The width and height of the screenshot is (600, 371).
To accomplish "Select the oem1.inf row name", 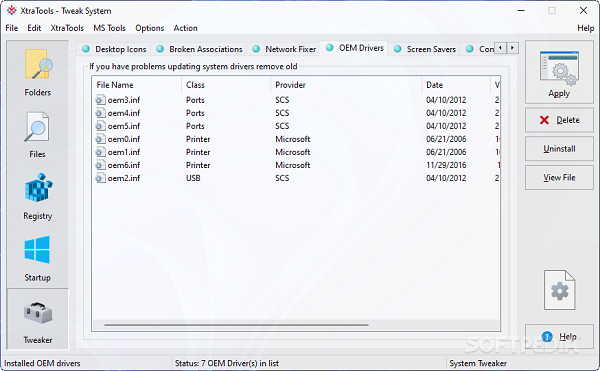I will point(124,152).
